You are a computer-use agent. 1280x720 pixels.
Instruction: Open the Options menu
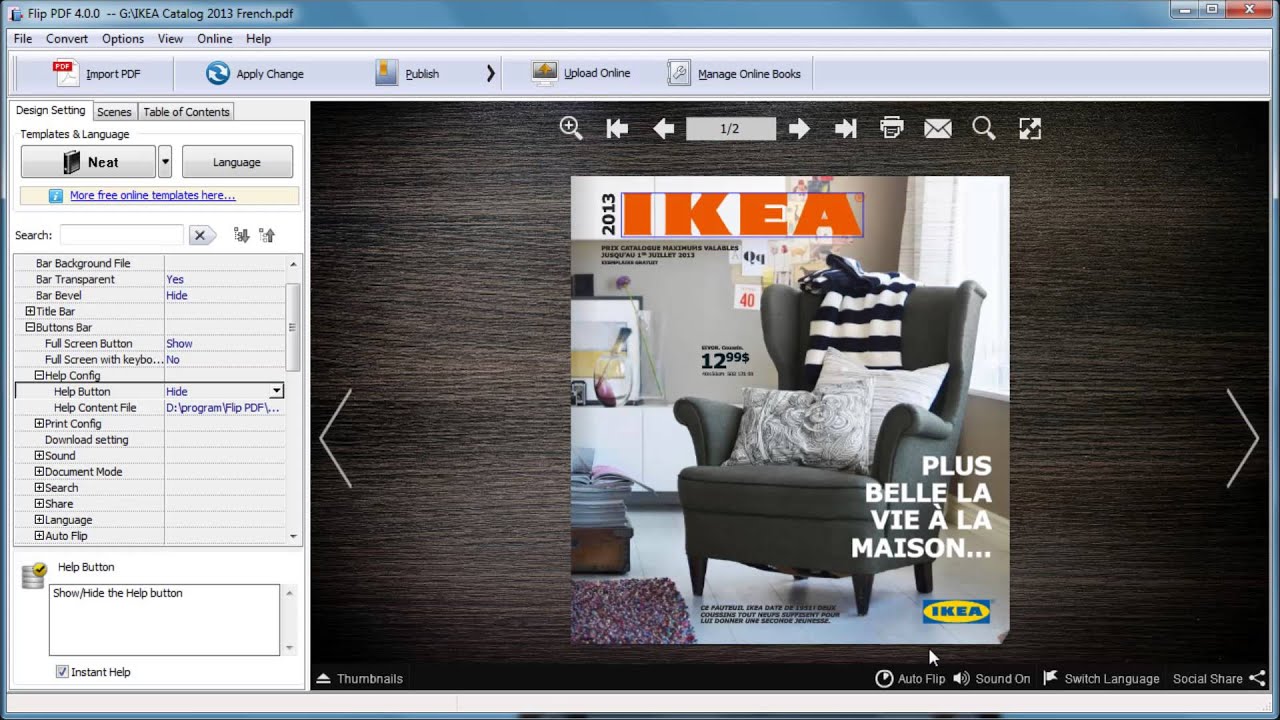pos(123,39)
